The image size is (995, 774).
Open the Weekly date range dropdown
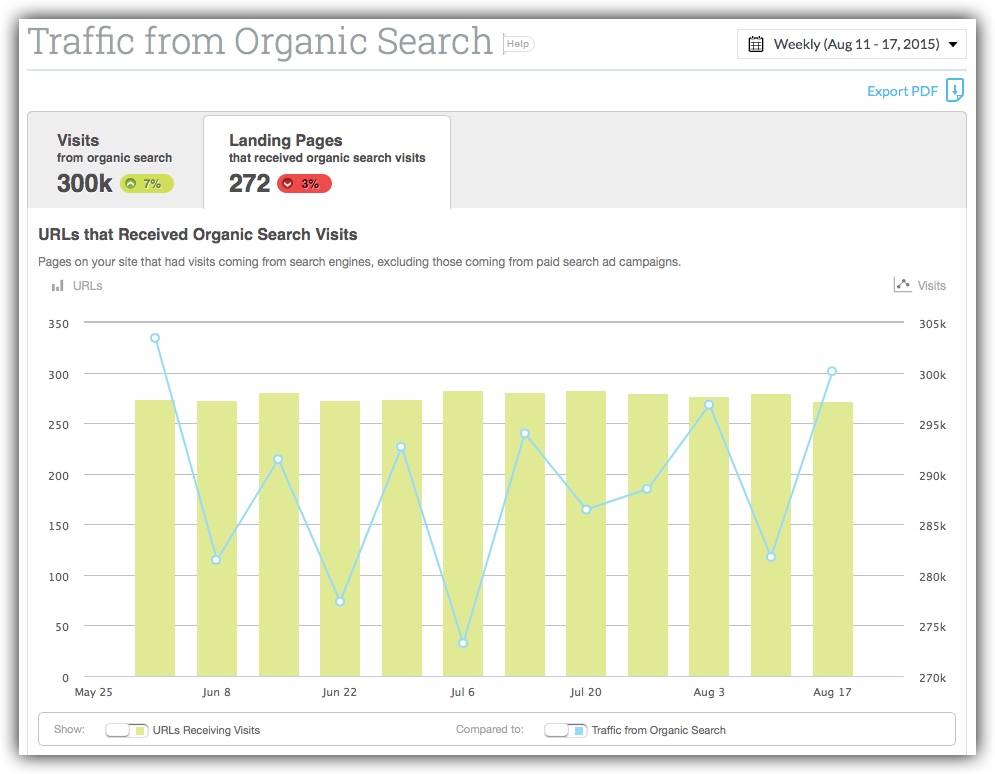pyautogui.click(x=852, y=44)
